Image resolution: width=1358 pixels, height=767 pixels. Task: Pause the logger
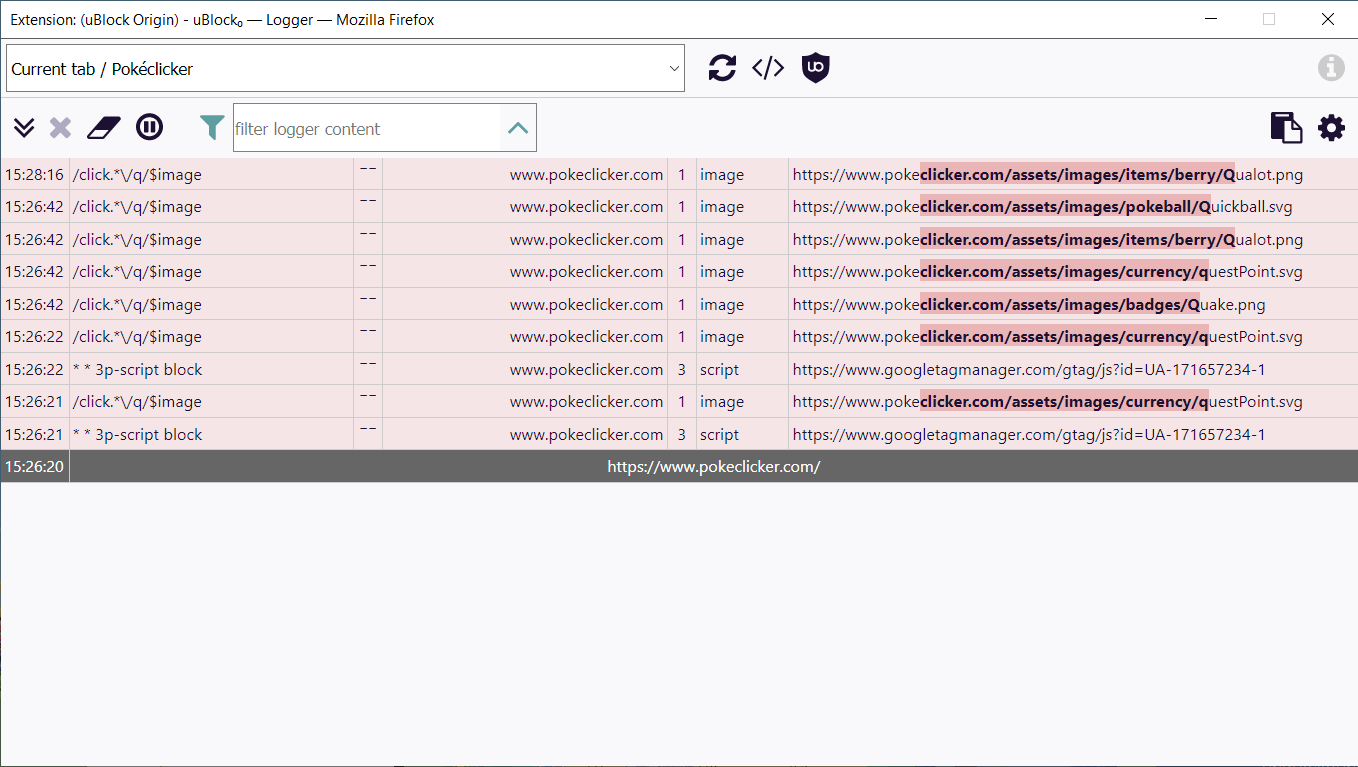coord(149,127)
